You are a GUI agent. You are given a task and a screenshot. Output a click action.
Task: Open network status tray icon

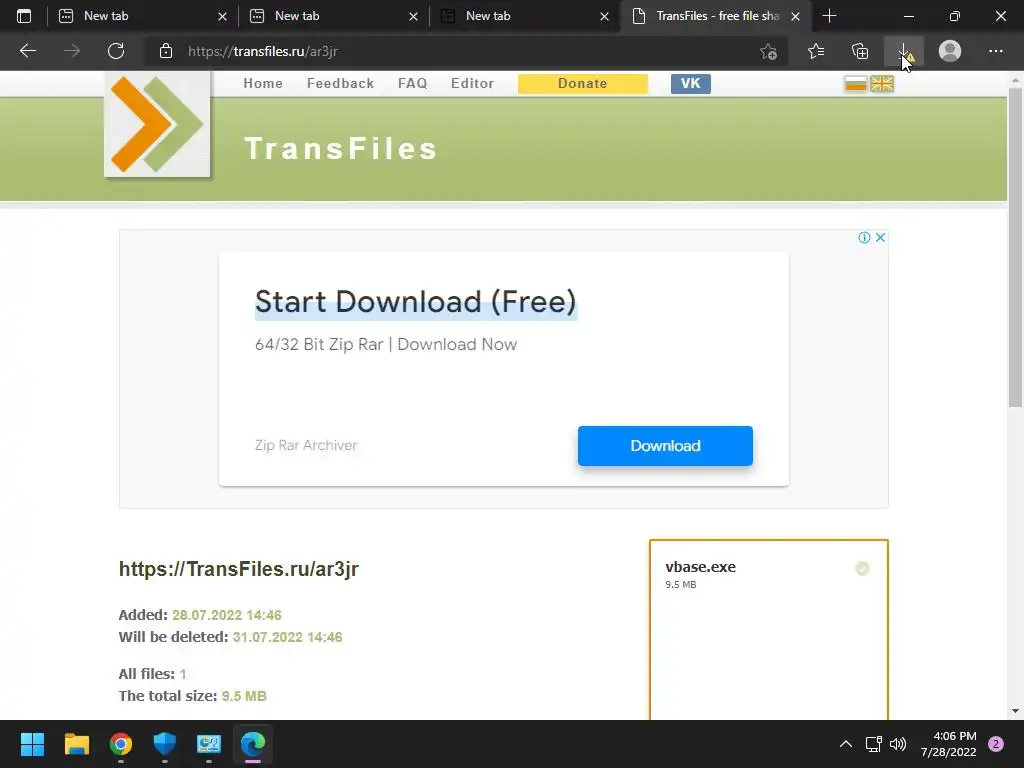(x=873, y=744)
